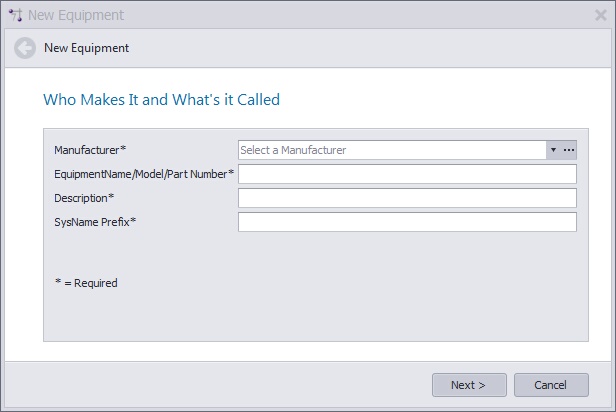Click the back arrow icon
The height and width of the screenshot is (412, 616).
tap(25, 48)
